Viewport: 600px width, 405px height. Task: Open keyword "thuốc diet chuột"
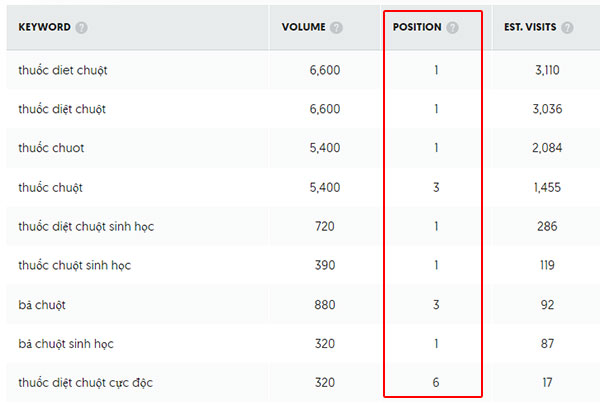63,70
